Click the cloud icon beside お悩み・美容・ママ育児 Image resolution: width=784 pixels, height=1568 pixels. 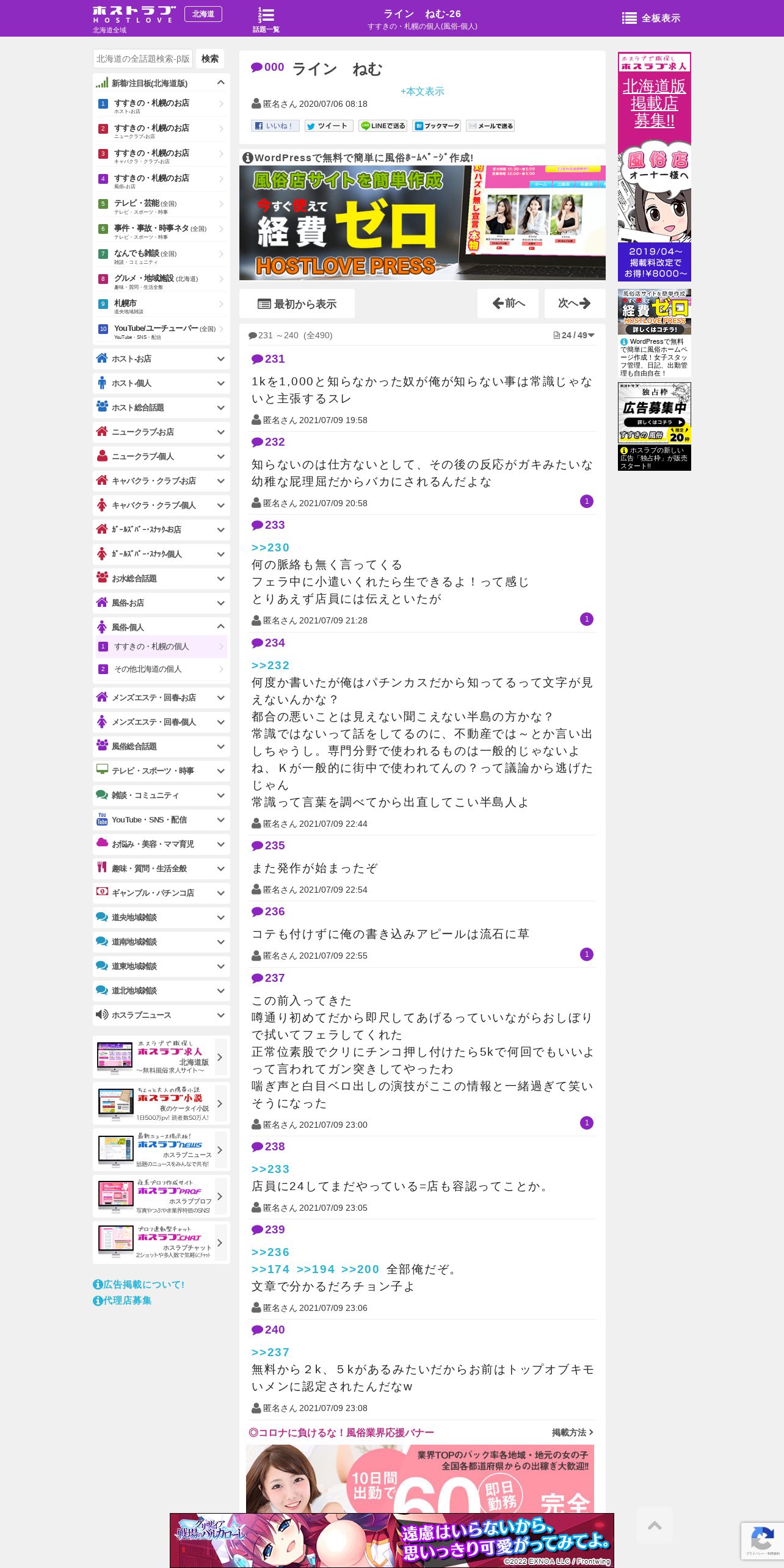point(102,843)
